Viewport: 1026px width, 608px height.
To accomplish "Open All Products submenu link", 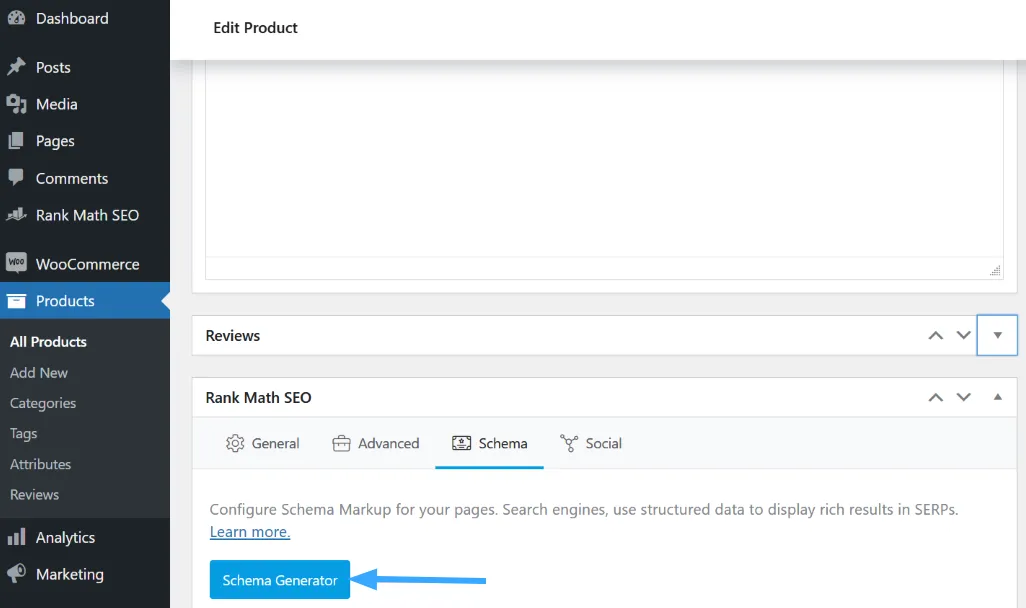I will [x=48, y=342].
